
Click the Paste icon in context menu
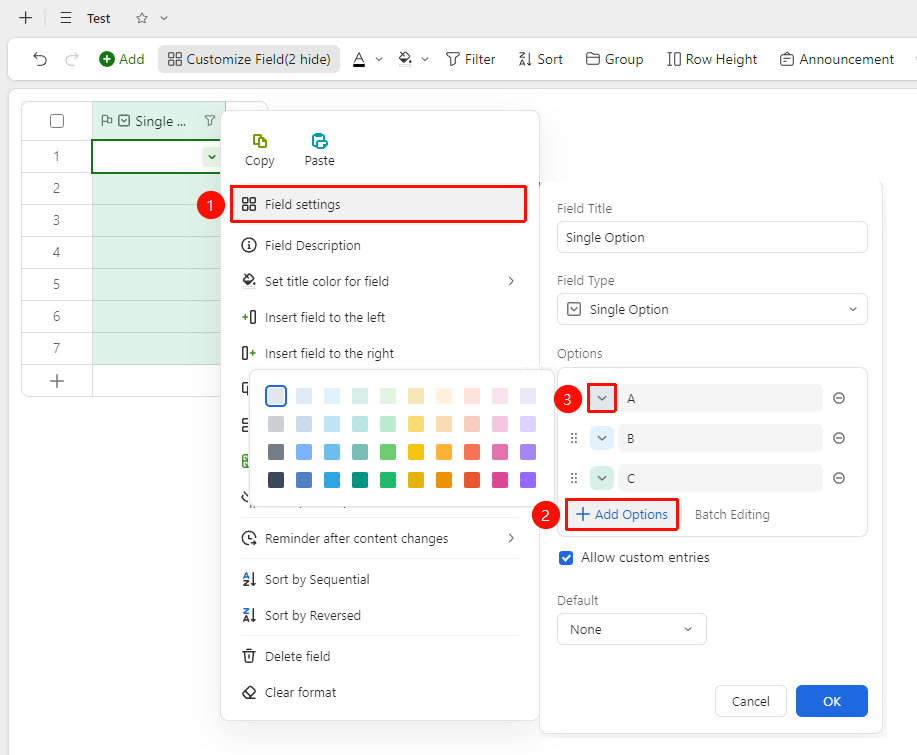point(319,141)
